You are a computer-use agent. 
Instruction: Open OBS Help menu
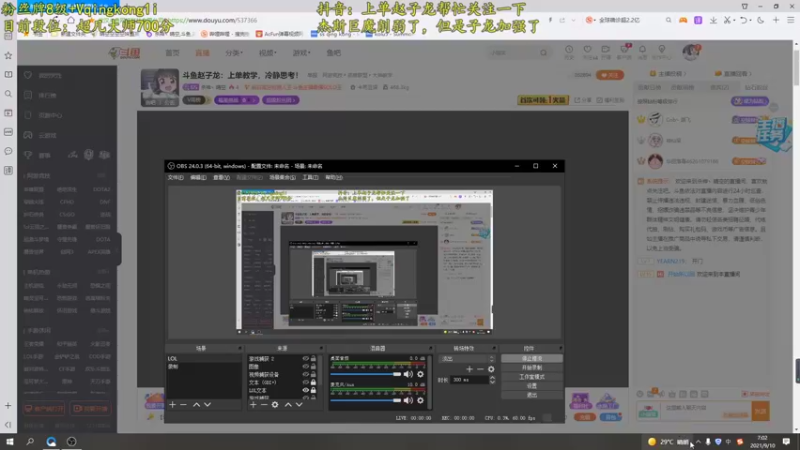334,178
